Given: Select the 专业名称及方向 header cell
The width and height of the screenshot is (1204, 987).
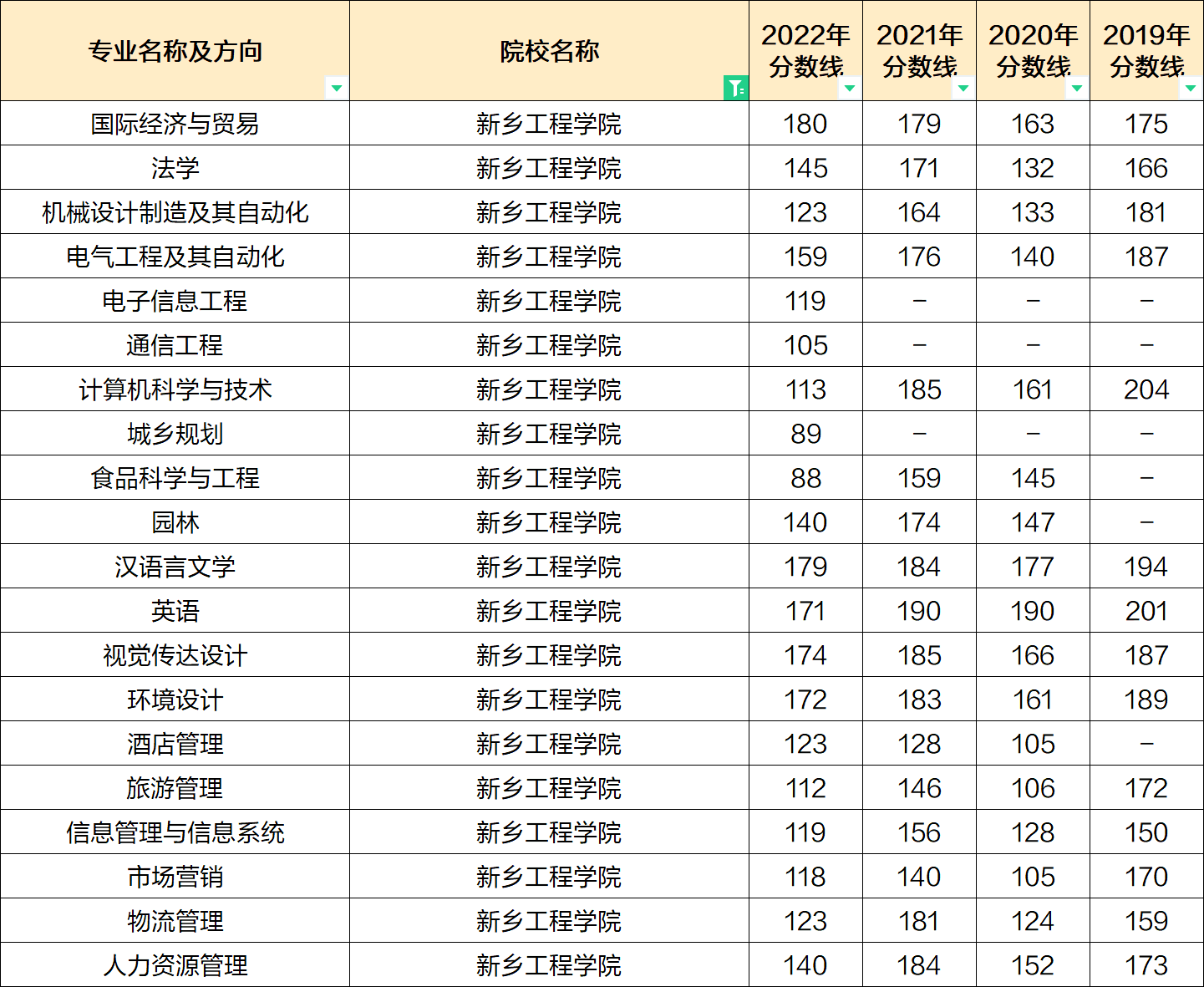Looking at the screenshot, I should tap(175, 51).
